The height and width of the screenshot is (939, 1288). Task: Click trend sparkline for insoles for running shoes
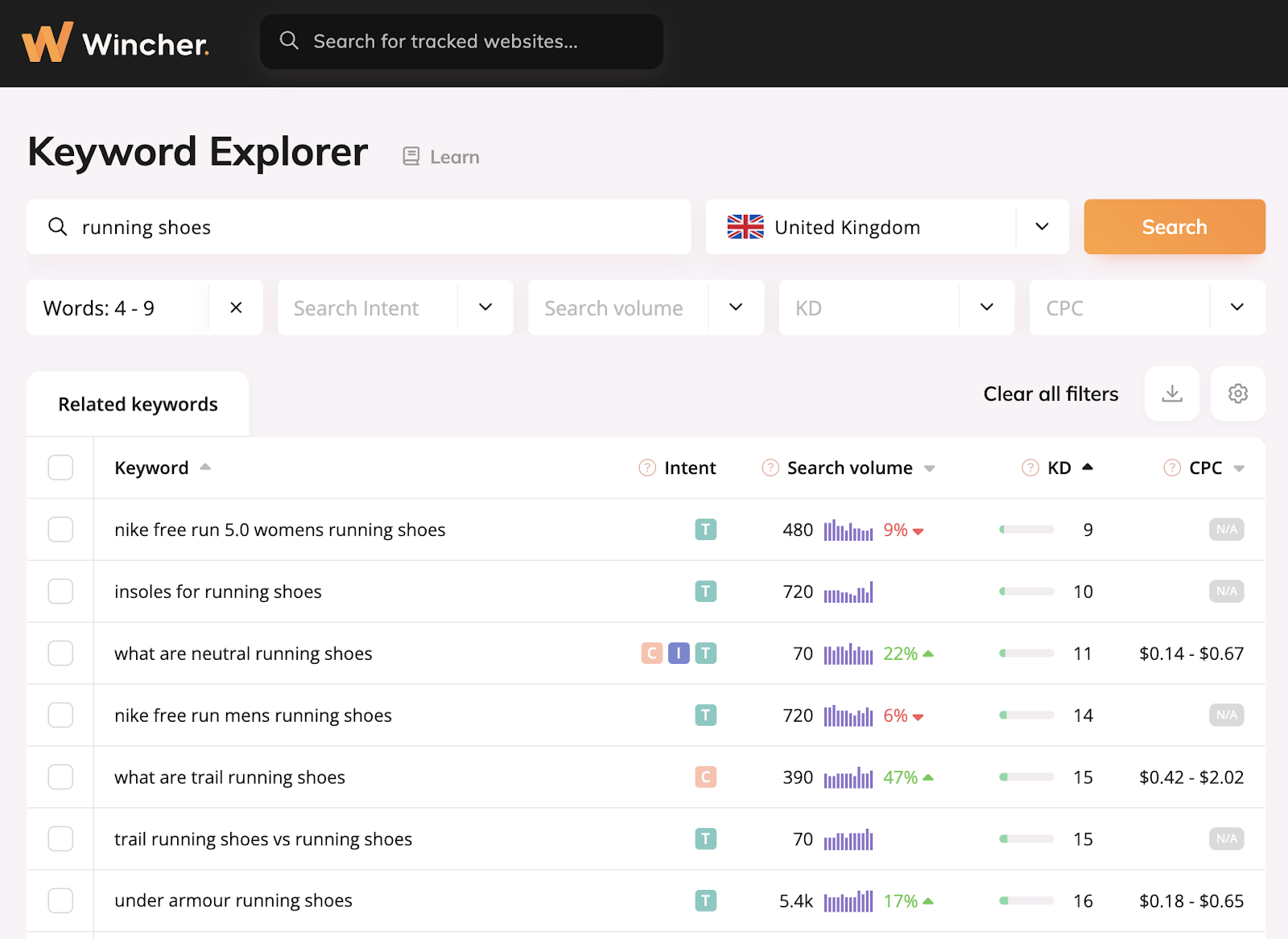pos(848,592)
